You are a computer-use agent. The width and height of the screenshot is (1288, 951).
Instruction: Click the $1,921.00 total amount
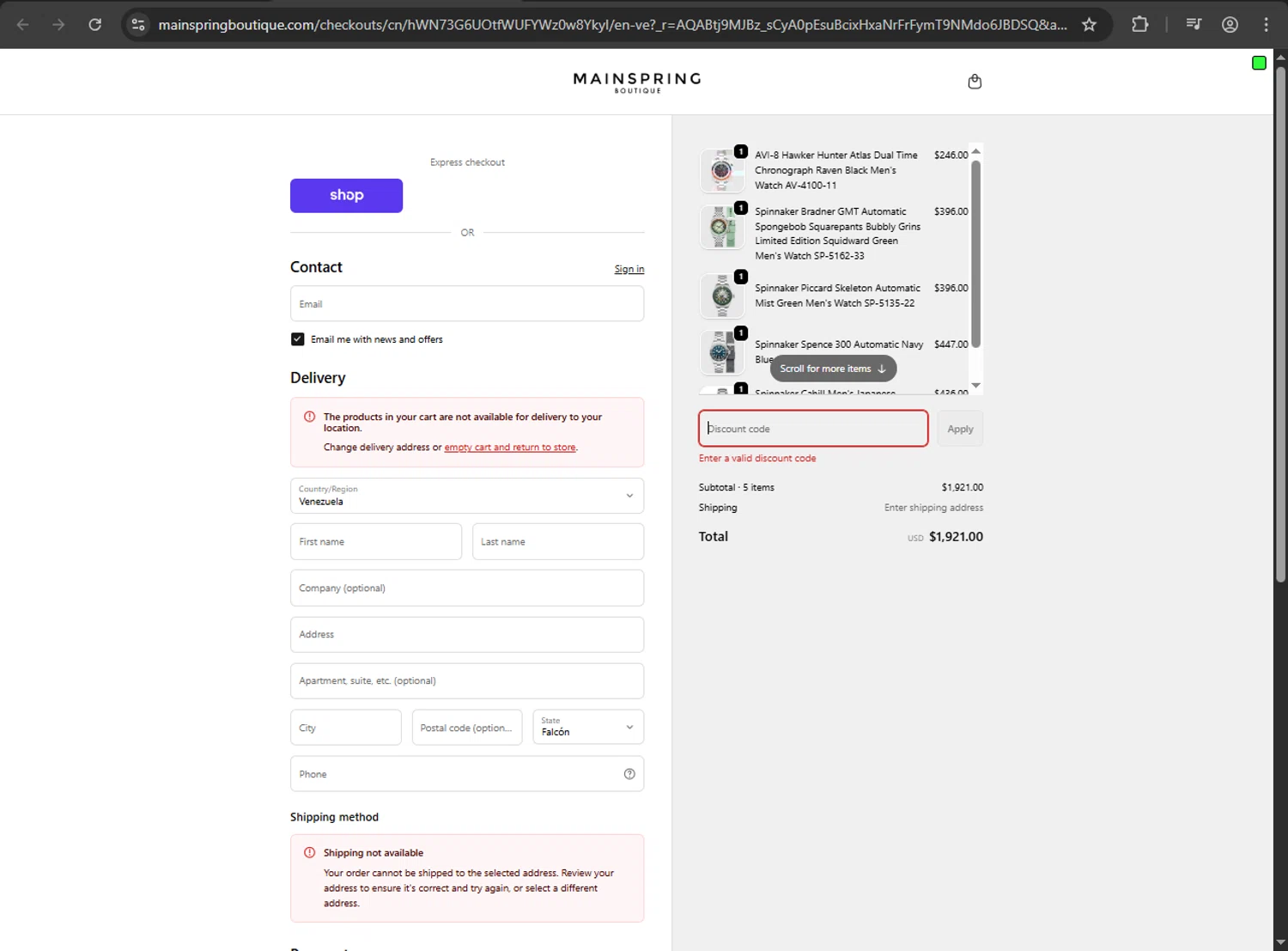coord(956,537)
